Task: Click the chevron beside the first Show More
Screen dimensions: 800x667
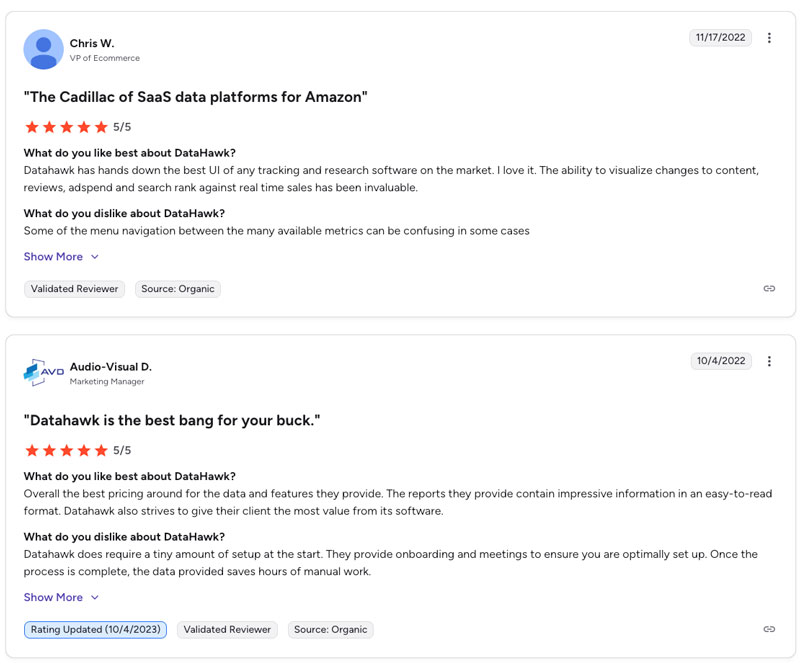Action: pos(95,257)
